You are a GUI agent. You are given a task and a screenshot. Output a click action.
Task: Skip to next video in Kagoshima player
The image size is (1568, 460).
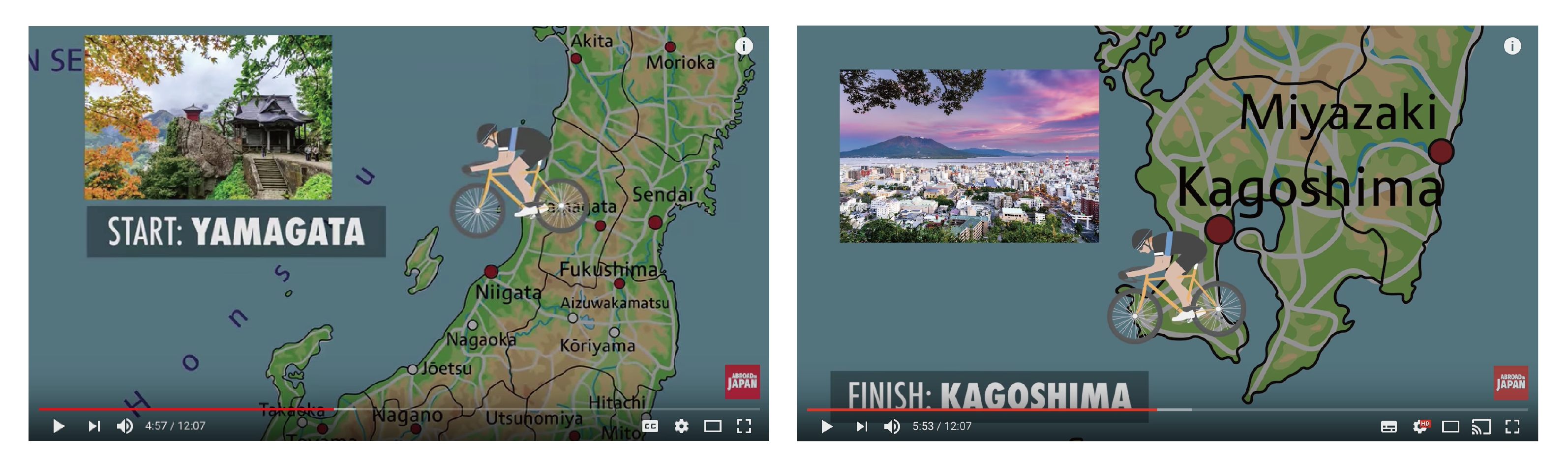pyautogui.click(x=862, y=427)
